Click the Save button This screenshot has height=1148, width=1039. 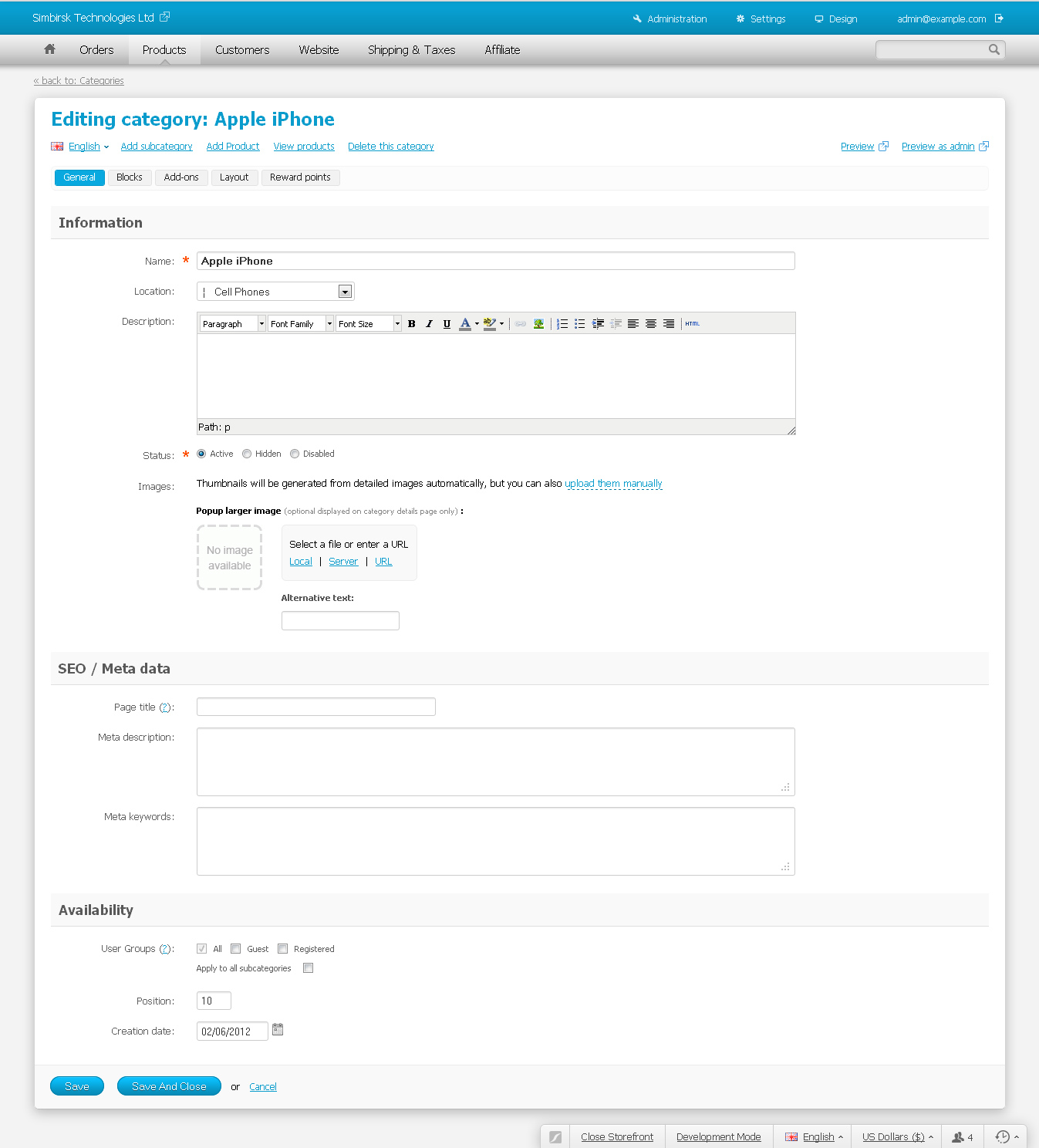[77, 1086]
